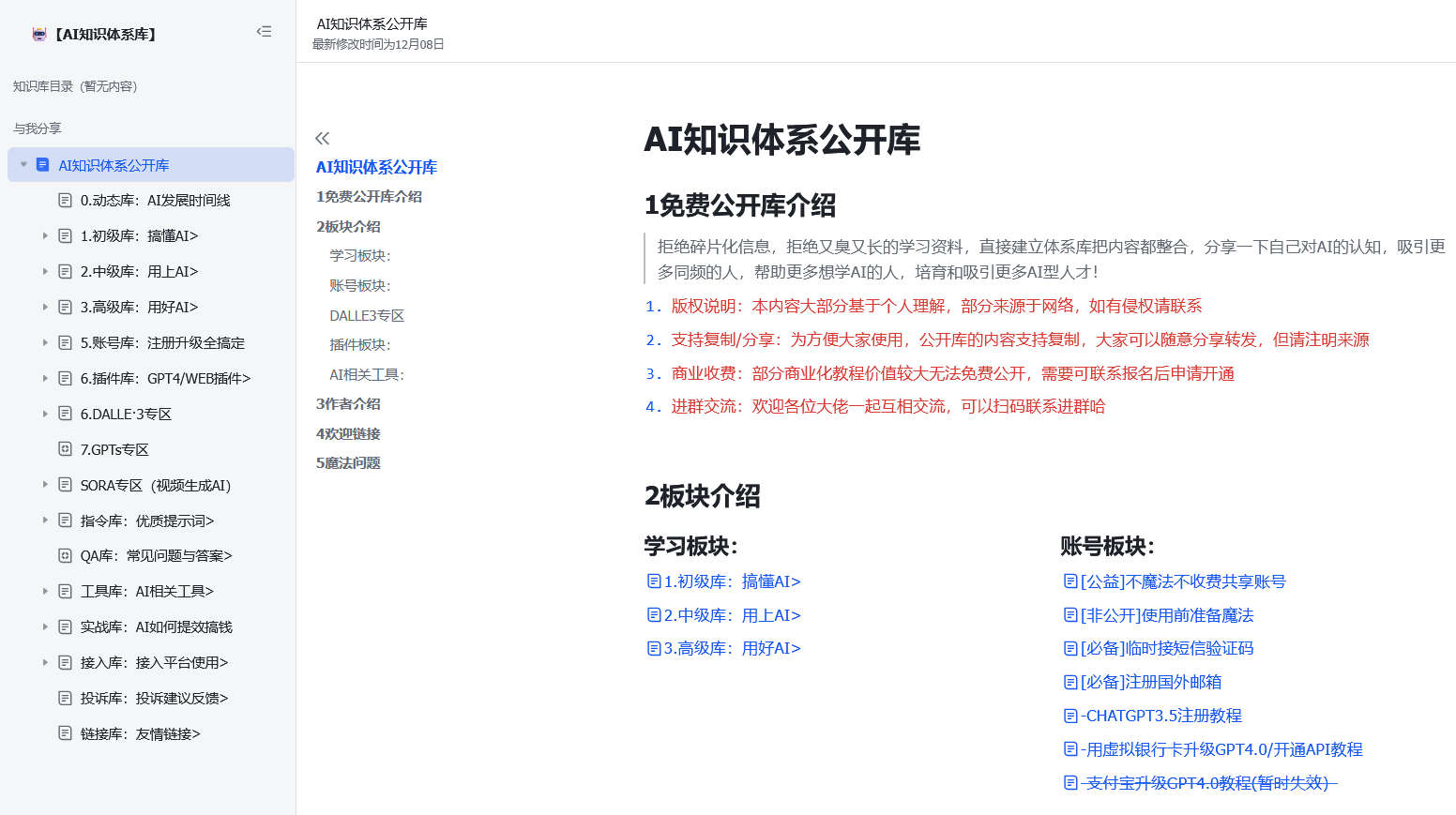Click the page icon of 6.插件库 row

65,379
